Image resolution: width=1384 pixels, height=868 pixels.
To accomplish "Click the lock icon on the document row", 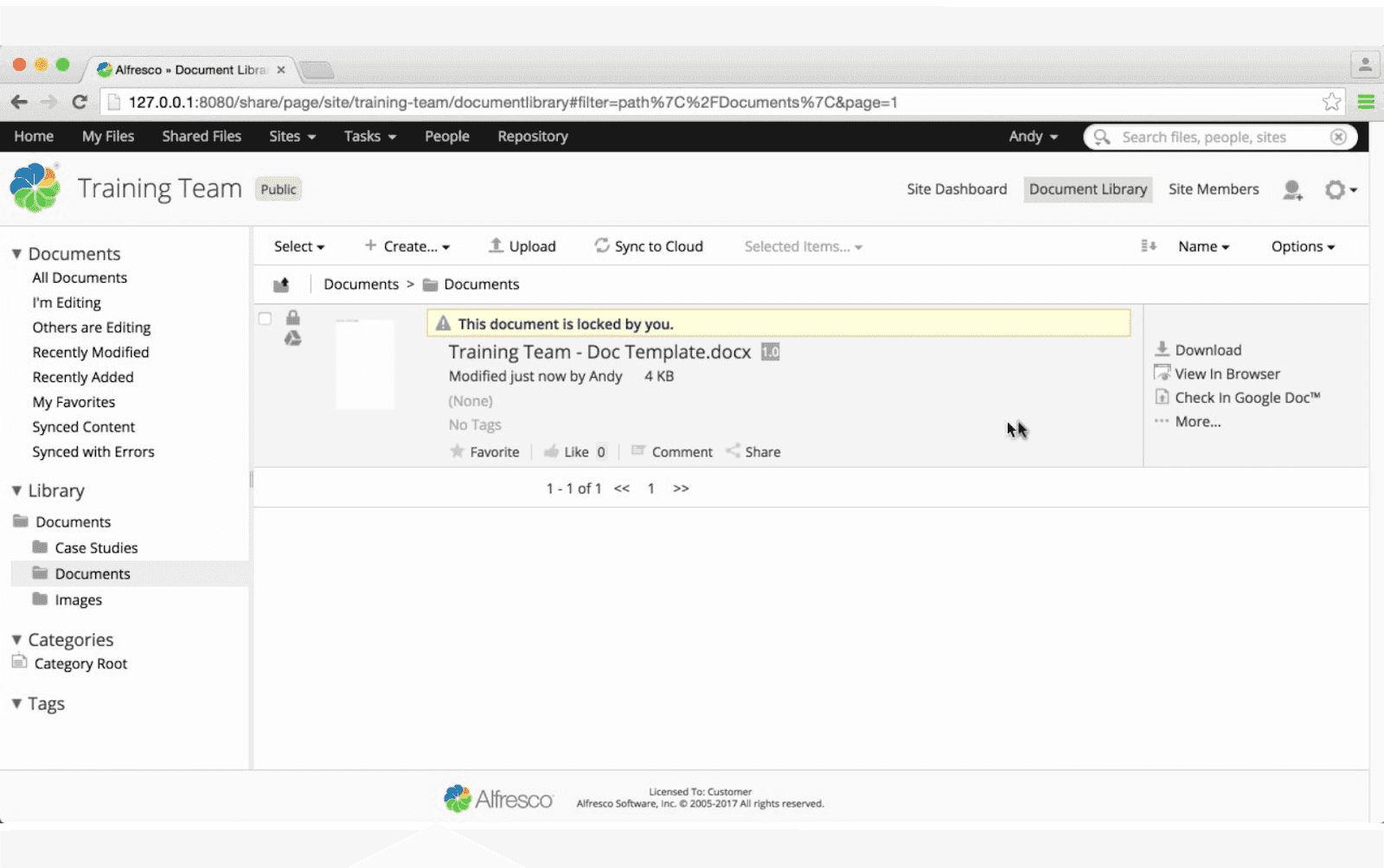I will 293,317.
